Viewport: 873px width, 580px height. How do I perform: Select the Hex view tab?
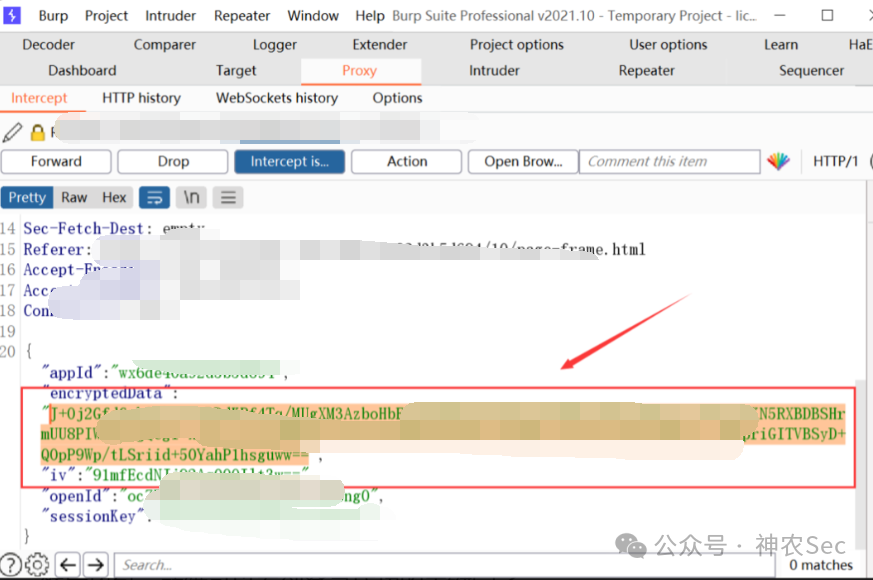pyautogui.click(x=114, y=198)
